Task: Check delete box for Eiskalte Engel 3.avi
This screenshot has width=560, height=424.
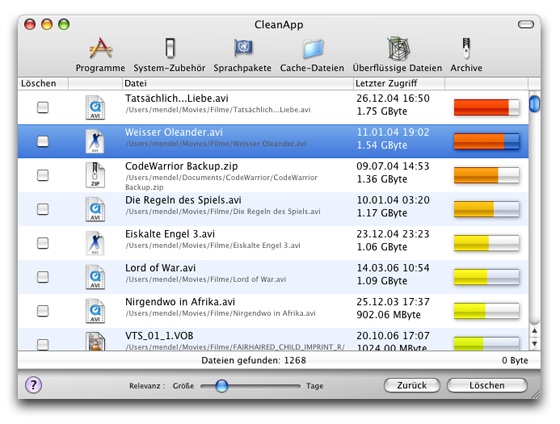Action: point(43,243)
